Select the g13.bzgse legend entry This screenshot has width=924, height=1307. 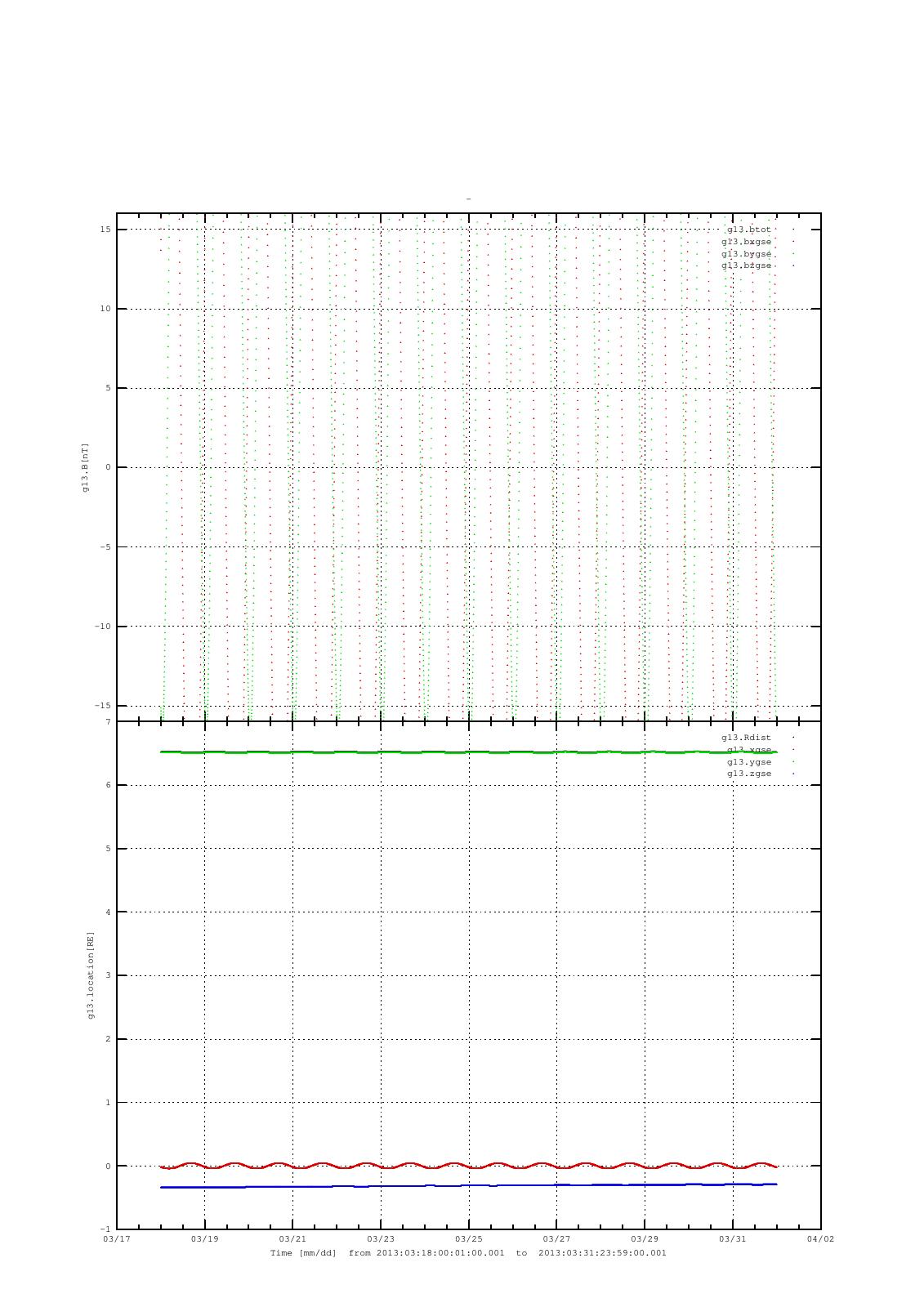click(746, 265)
